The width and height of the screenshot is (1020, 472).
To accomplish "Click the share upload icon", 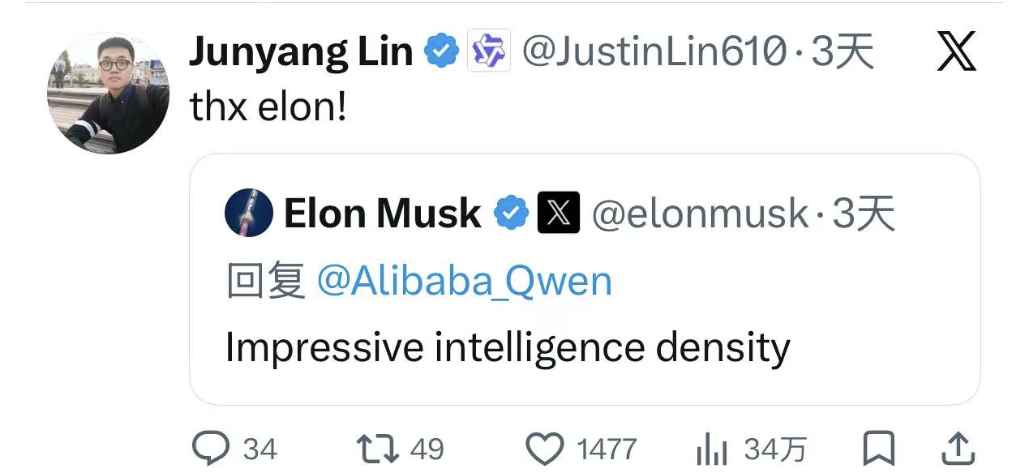I will 957,448.
